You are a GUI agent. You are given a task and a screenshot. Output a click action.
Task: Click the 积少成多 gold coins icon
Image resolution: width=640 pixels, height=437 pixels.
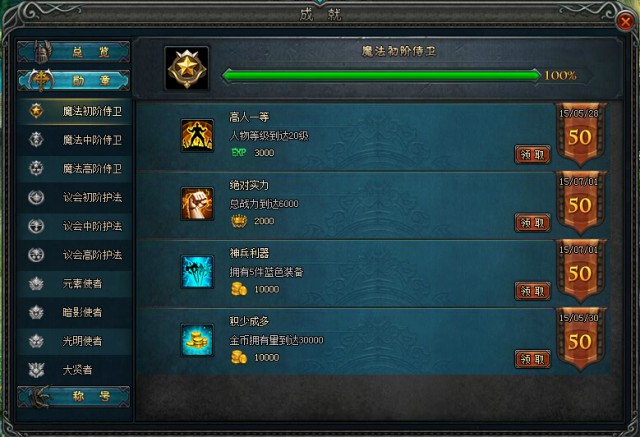197,340
